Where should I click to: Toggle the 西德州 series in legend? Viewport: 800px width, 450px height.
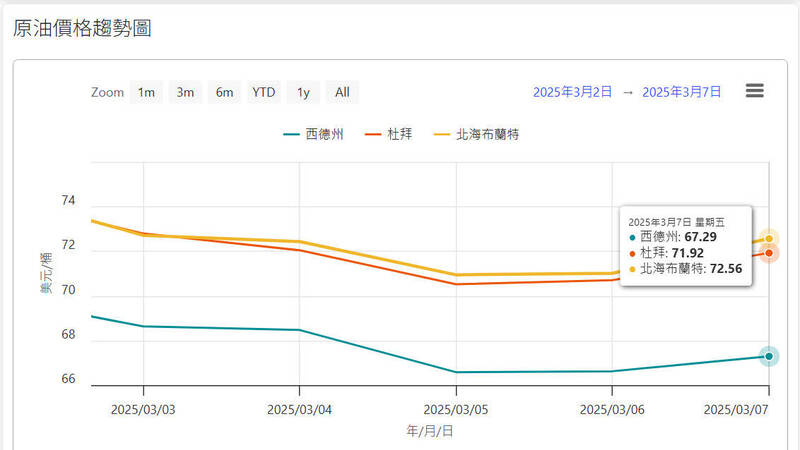click(x=314, y=133)
